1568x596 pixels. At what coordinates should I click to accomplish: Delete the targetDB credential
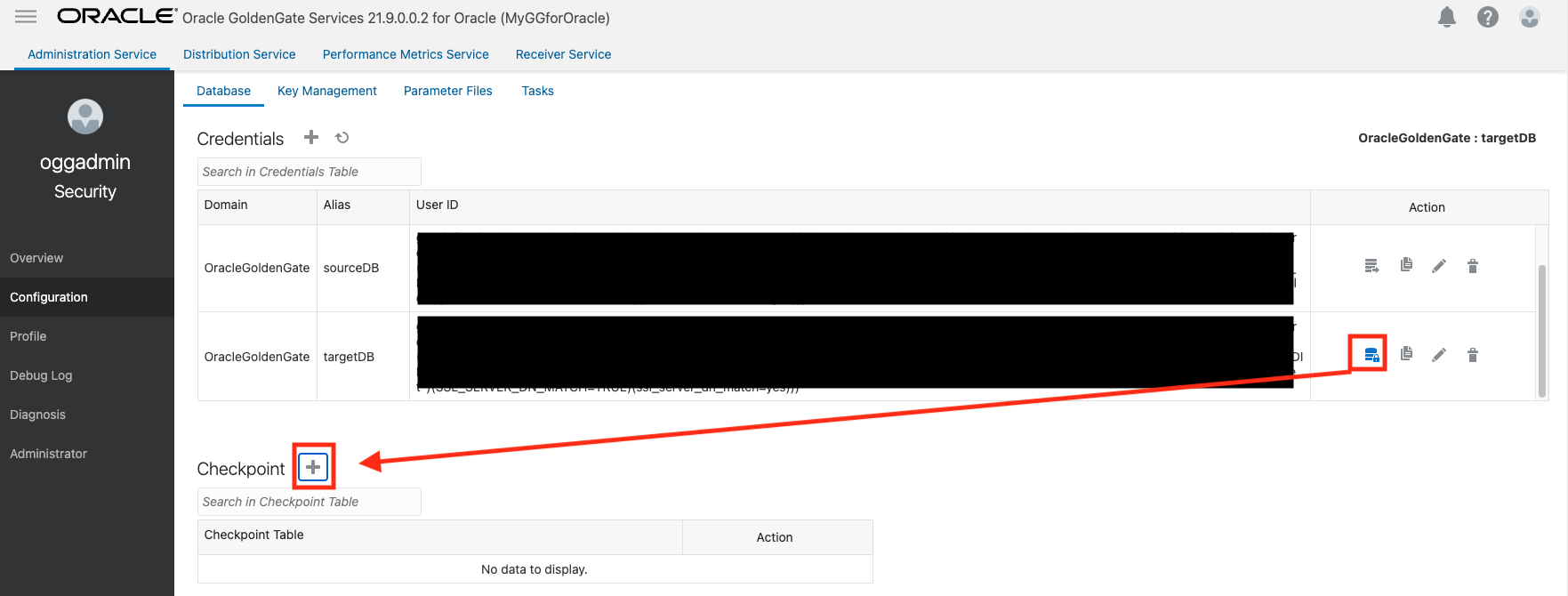(1473, 355)
